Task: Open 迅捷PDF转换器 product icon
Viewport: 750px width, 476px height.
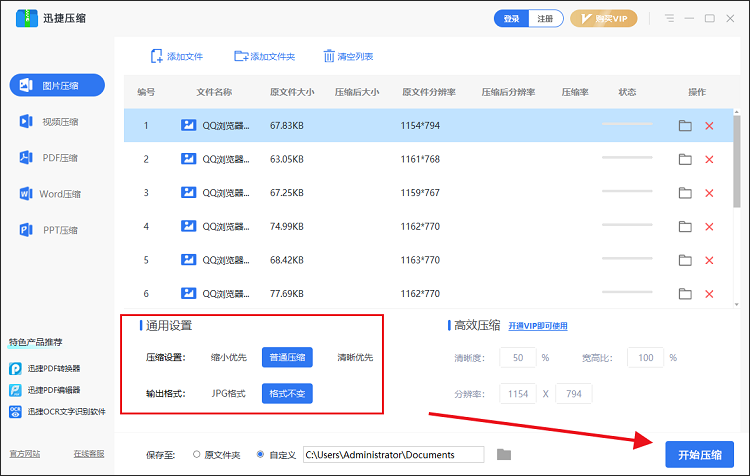Action: pyautogui.click(x=15, y=368)
